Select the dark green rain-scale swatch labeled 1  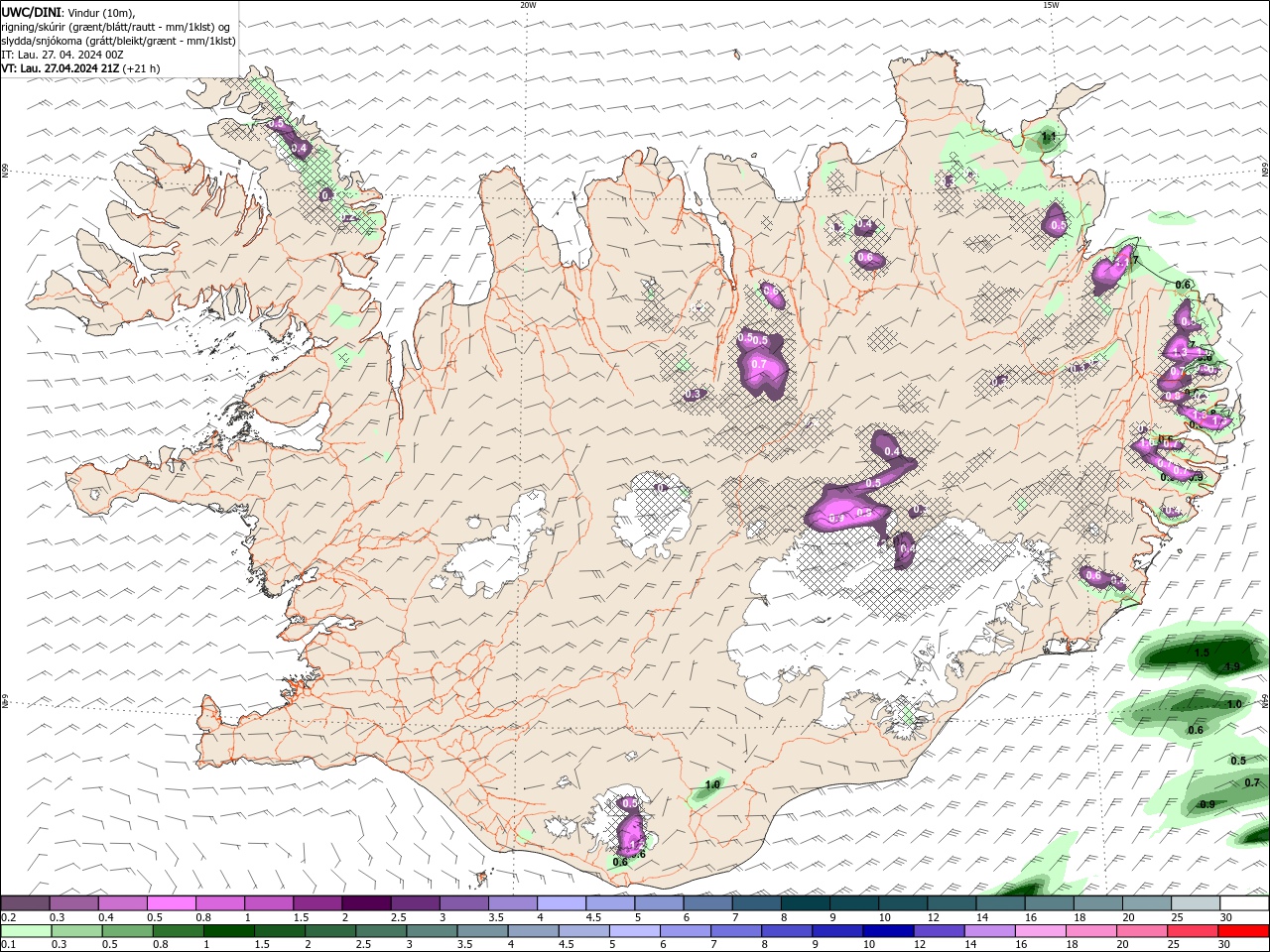pos(228,931)
